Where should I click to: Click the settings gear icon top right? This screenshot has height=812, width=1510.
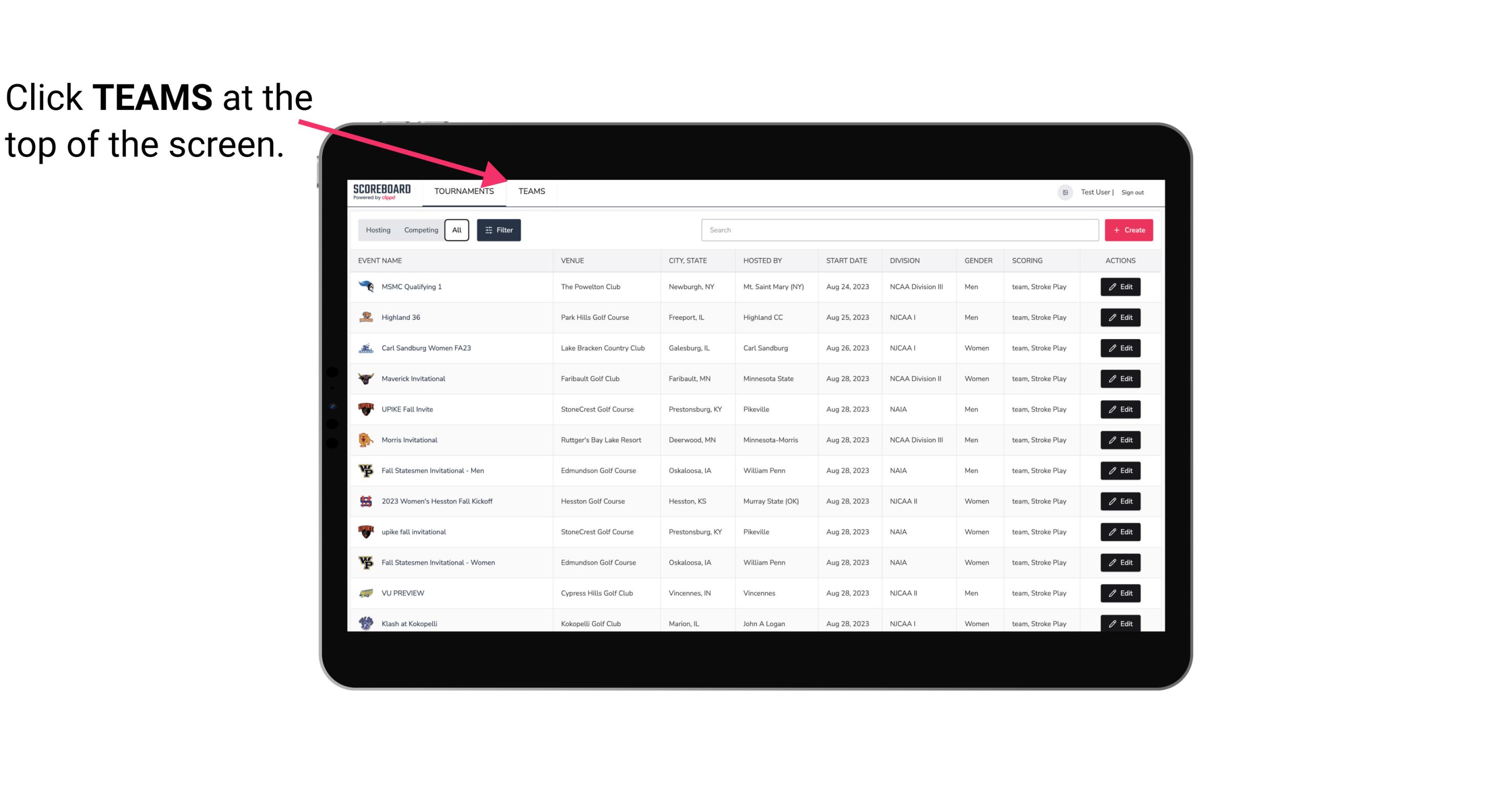1064,192
